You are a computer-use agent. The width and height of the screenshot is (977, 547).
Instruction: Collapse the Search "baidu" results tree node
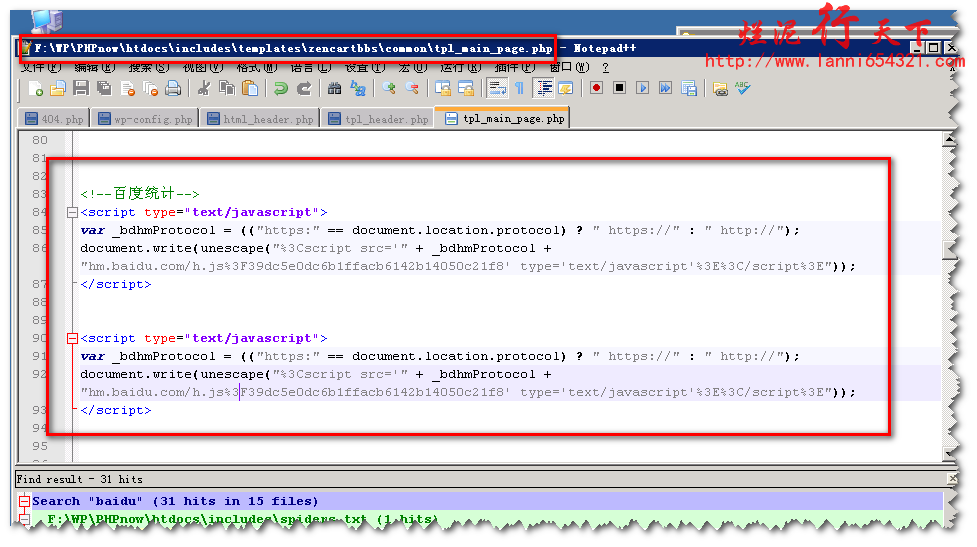(x=24, y=501)
